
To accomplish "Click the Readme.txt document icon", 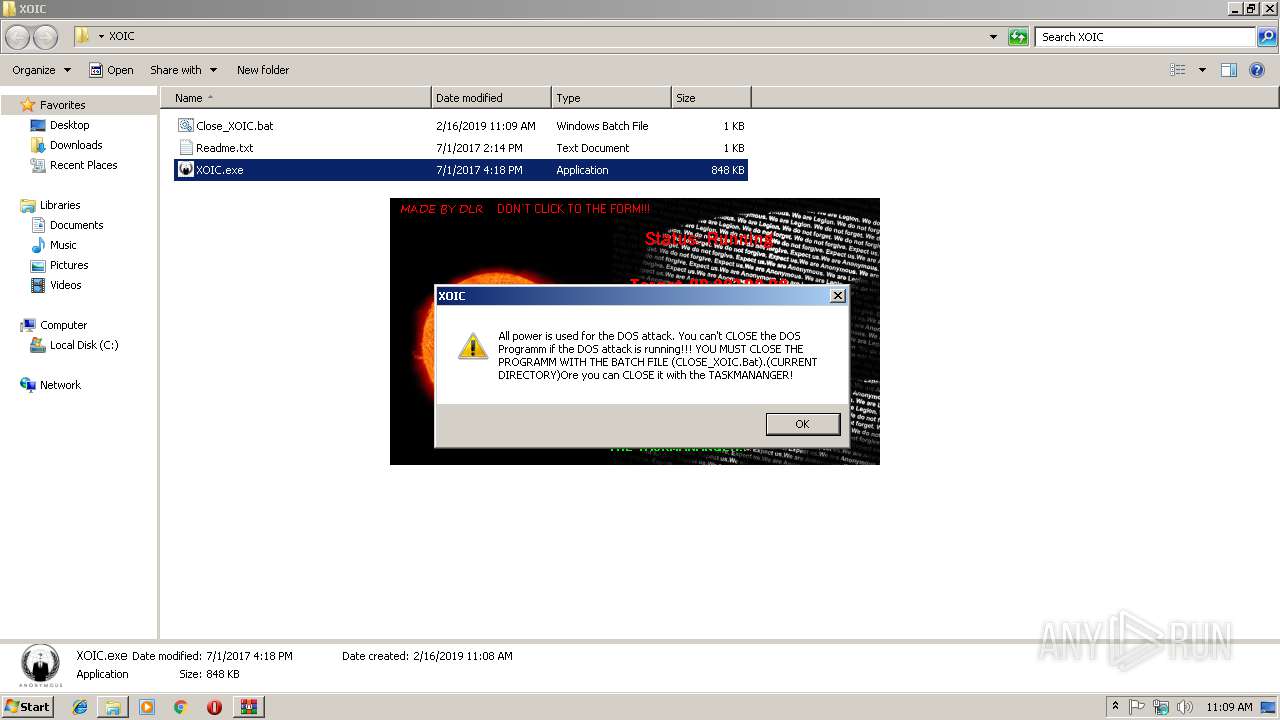I will (185, 148).
